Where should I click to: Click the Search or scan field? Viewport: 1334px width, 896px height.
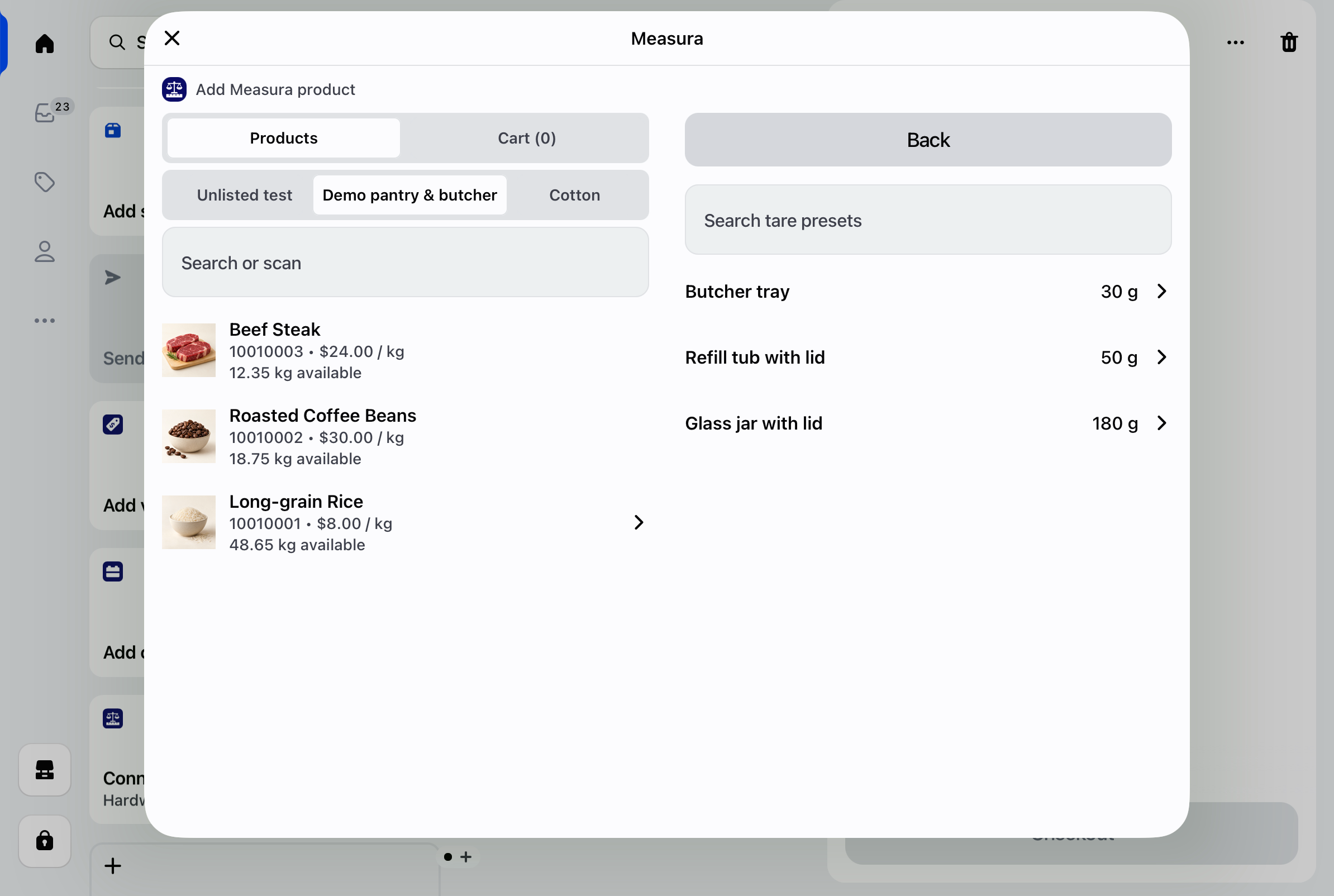point(405,263)
